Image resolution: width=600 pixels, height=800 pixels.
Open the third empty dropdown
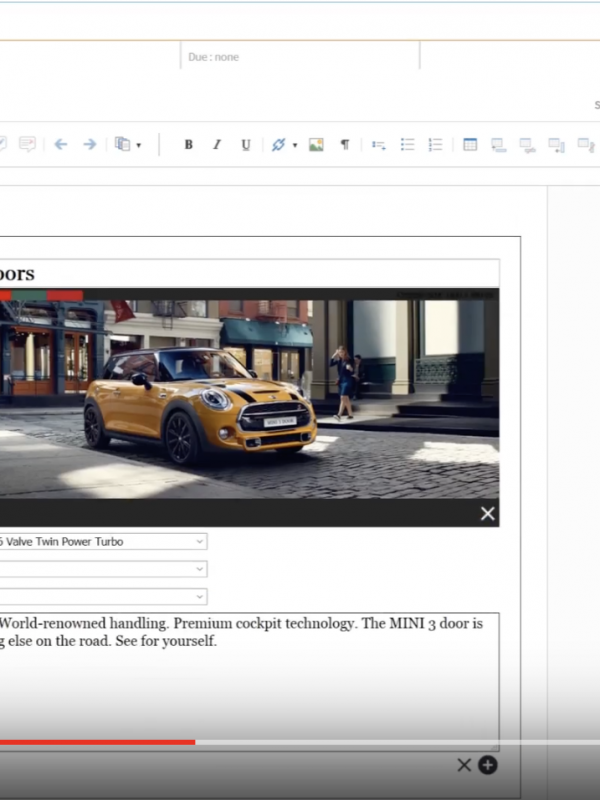(104, 596)
